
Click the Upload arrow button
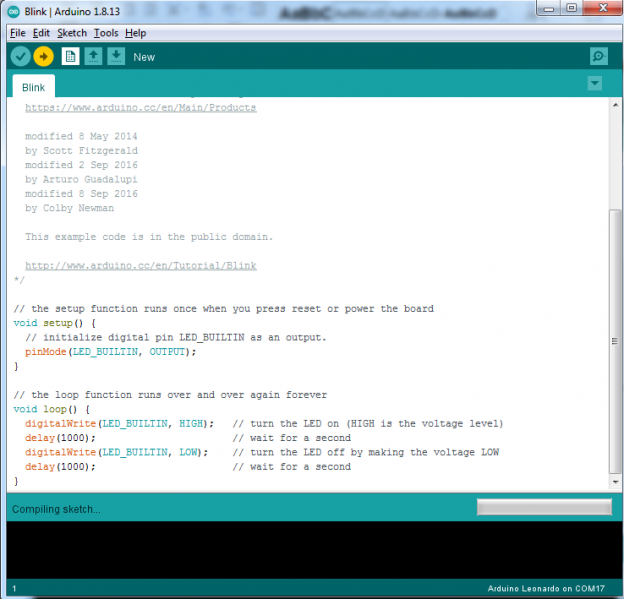pyautogui.click(x=43, y=57)
